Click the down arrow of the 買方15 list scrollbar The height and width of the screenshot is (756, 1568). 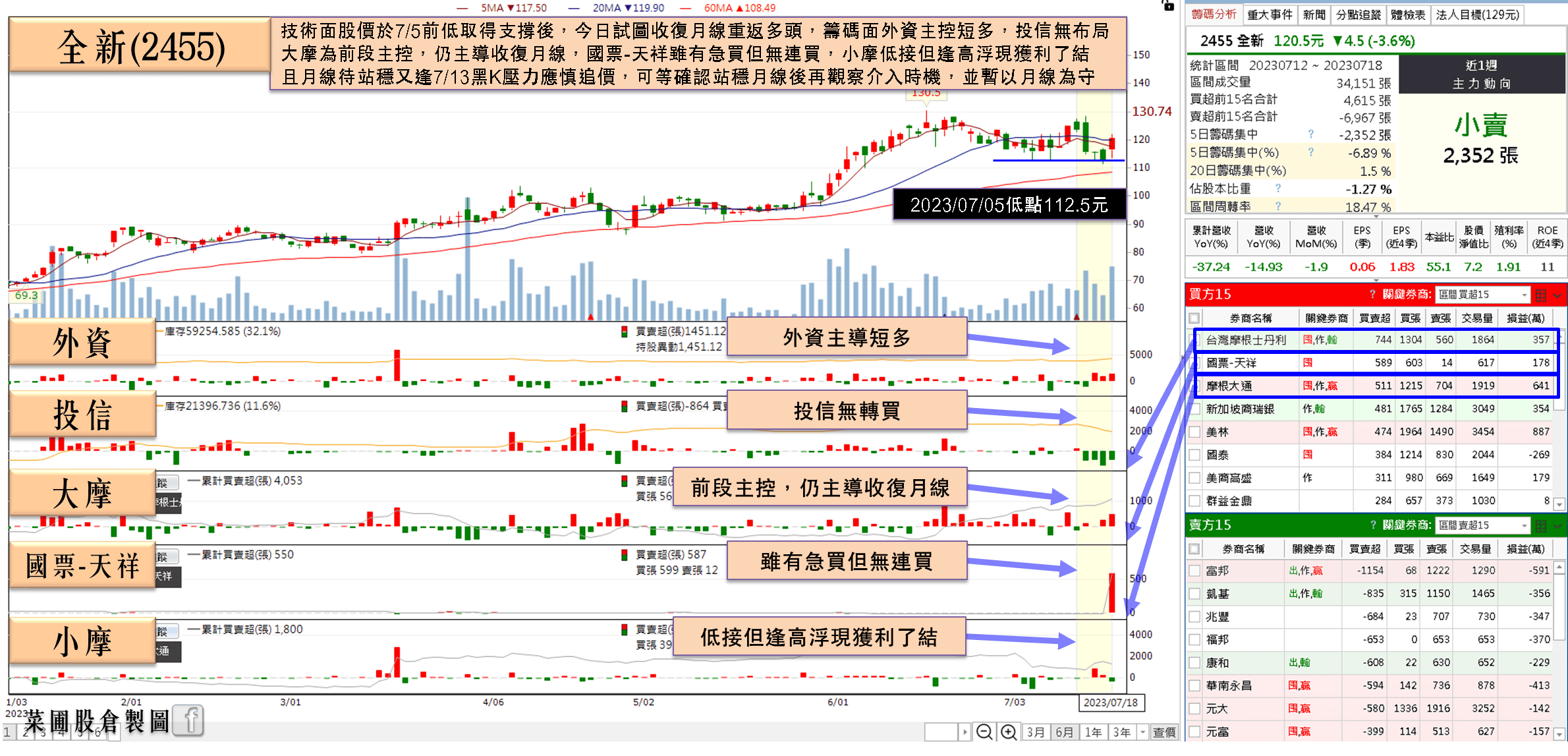click(1559, 505)
